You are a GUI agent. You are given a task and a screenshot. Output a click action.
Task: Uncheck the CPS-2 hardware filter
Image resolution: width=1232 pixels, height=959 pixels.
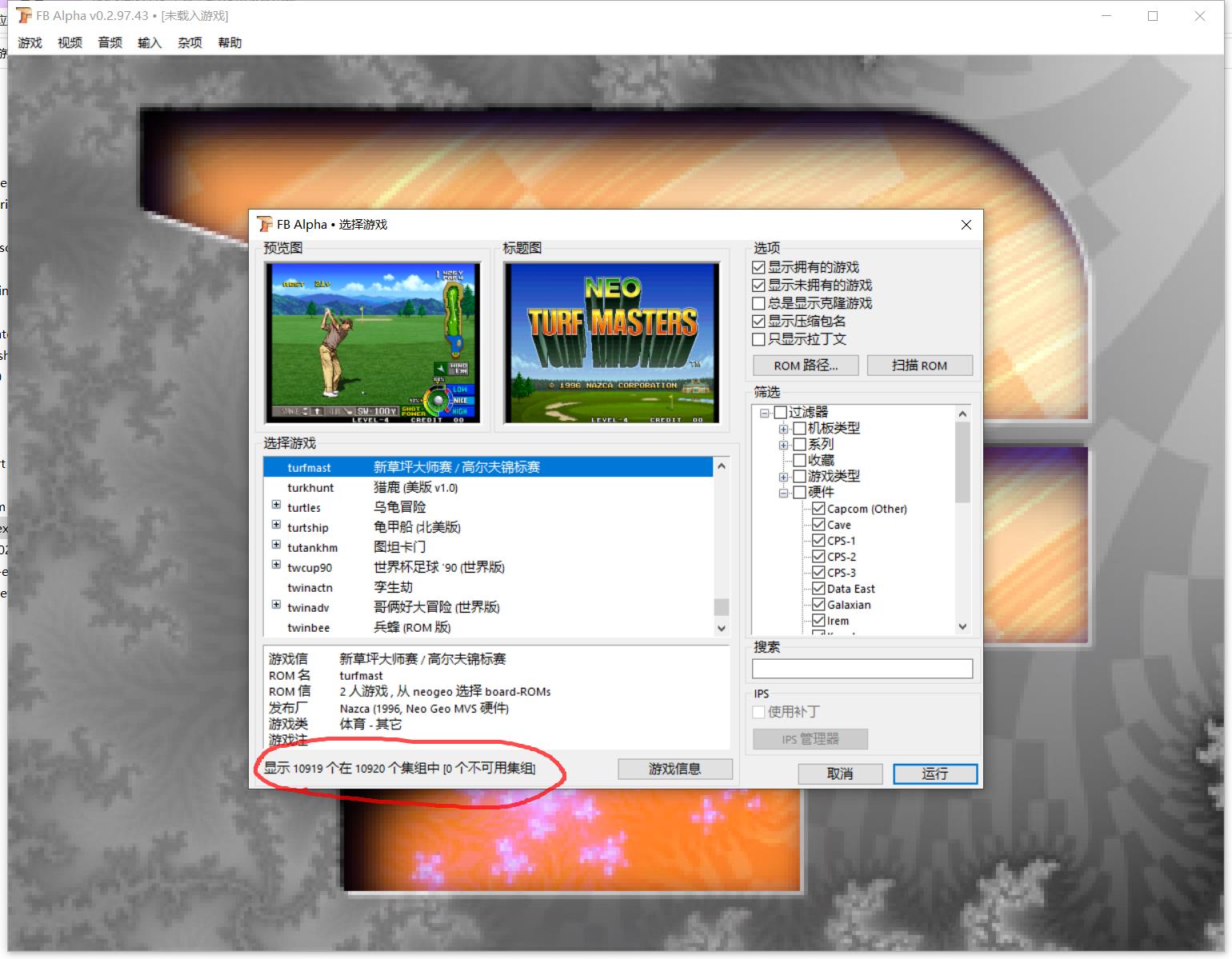tap(818, 557)
